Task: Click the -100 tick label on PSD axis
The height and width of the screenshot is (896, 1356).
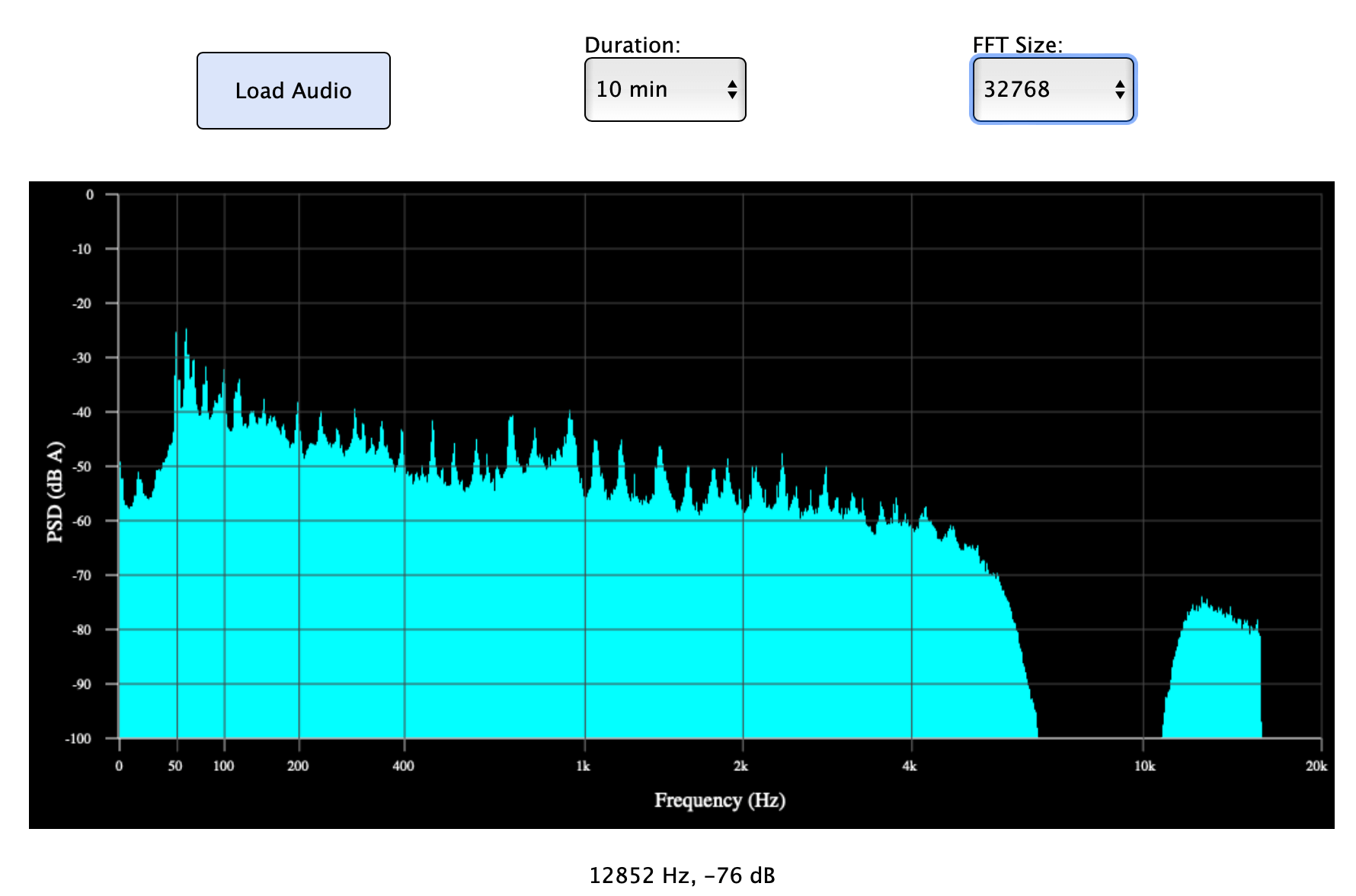Action: click(78, 738)
